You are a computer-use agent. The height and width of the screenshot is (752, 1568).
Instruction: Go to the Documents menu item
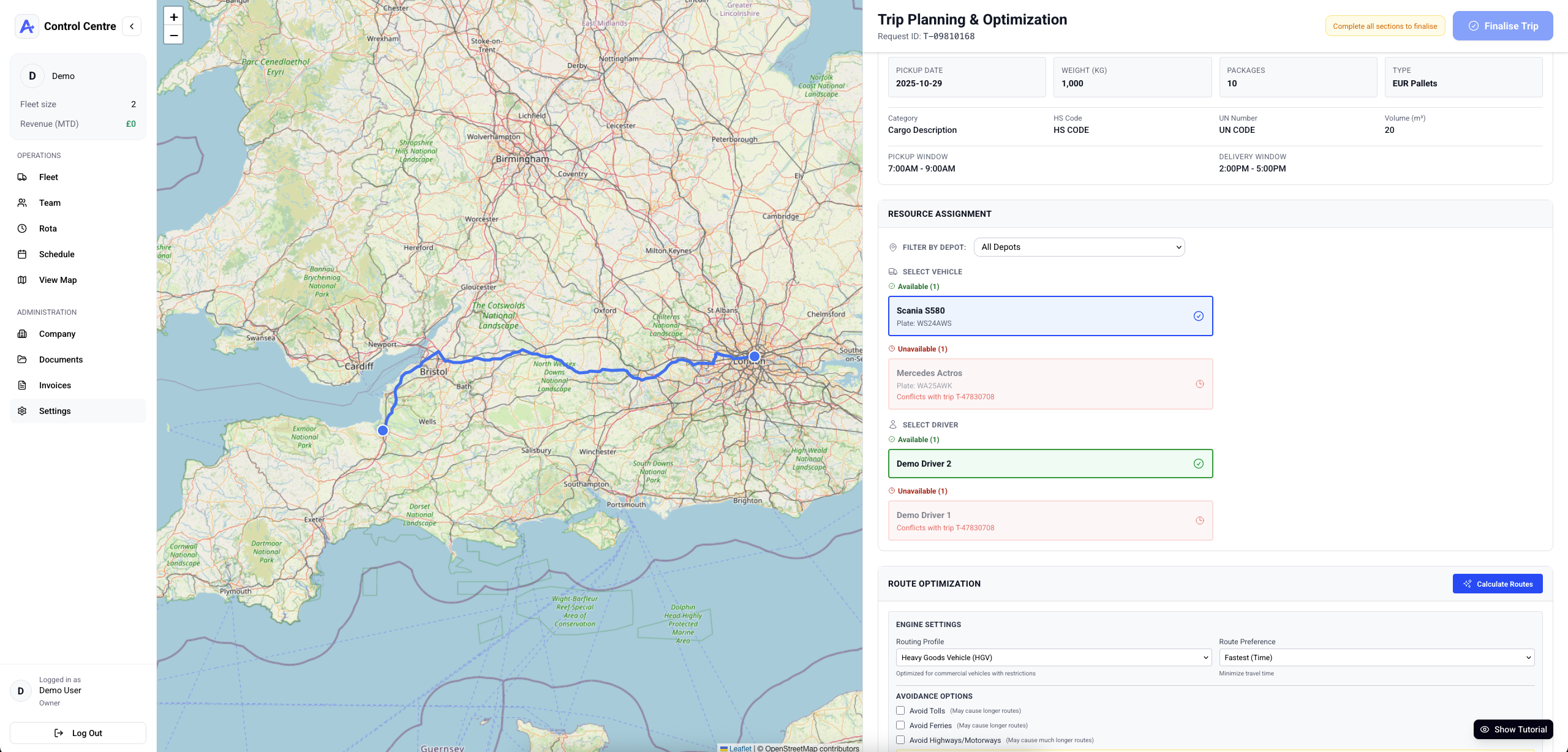(61, 359)
